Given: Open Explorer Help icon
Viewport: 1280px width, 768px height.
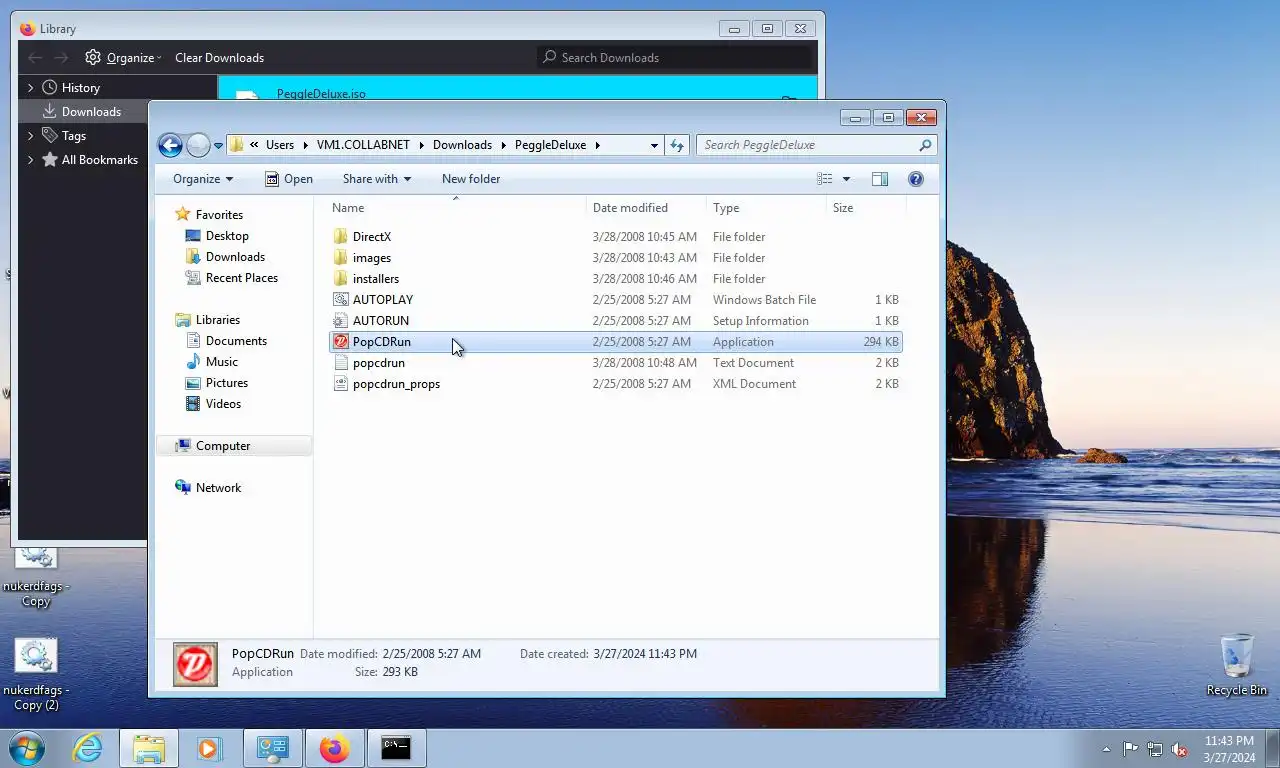Looking at the screenshot, I should pos(915,179).
